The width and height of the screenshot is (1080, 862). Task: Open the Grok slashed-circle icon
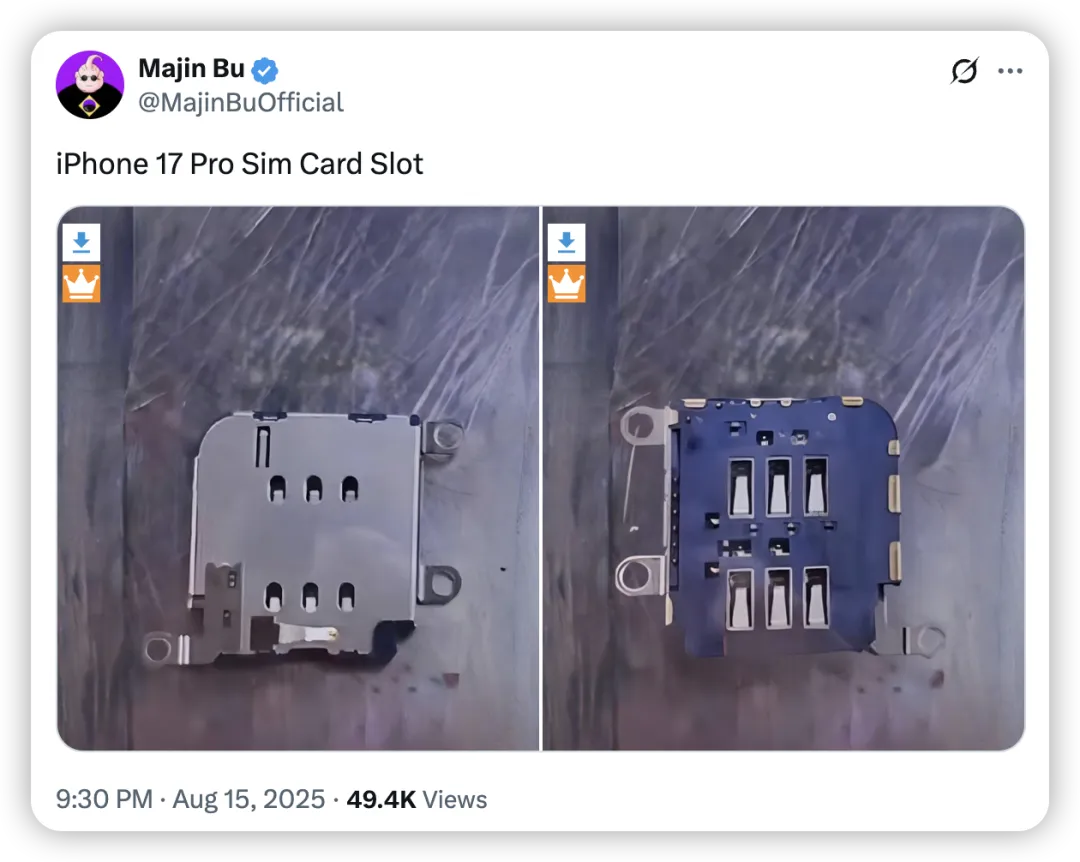pyautogui.click(x=964, y=70)
